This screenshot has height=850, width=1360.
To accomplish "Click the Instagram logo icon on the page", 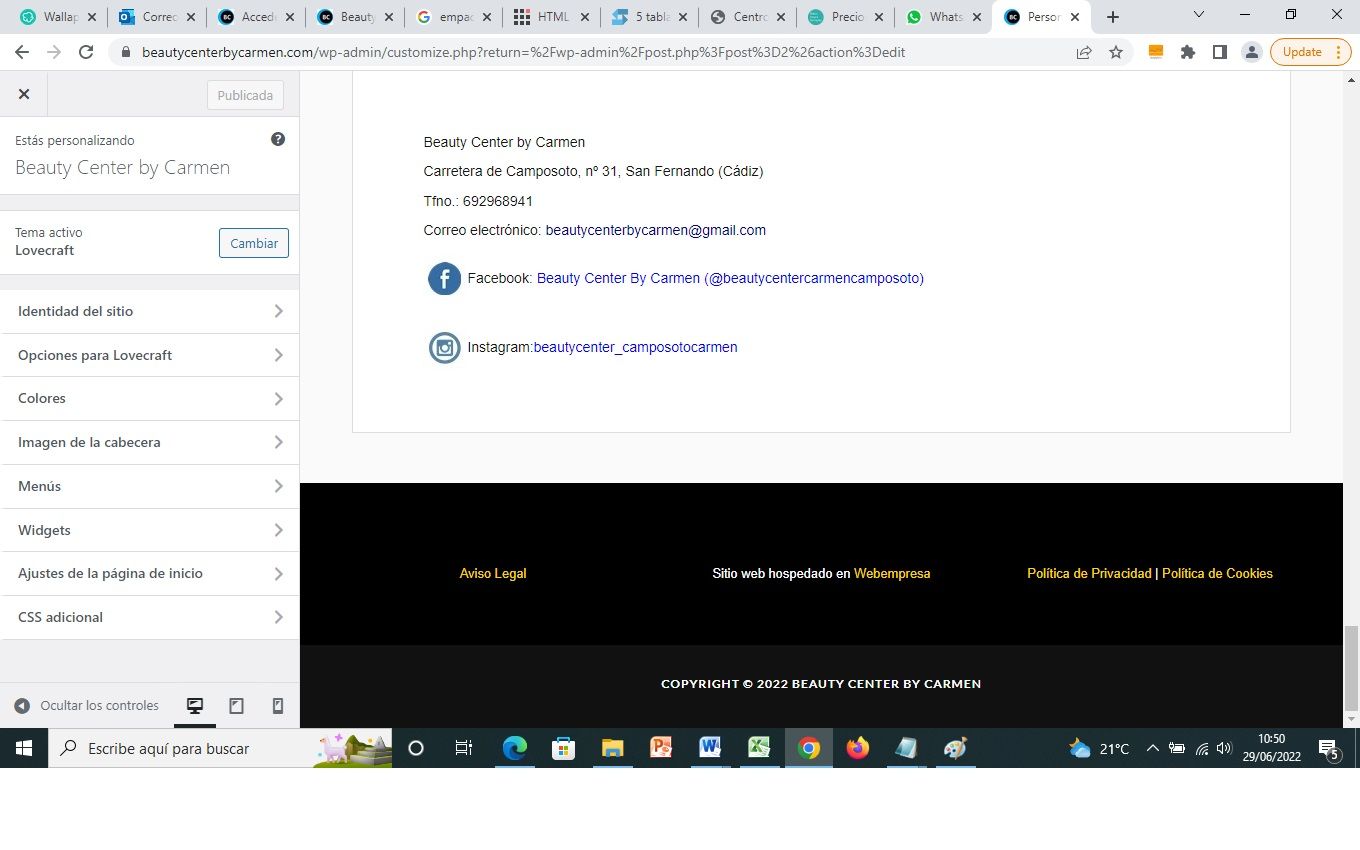I will click(444, 348).
